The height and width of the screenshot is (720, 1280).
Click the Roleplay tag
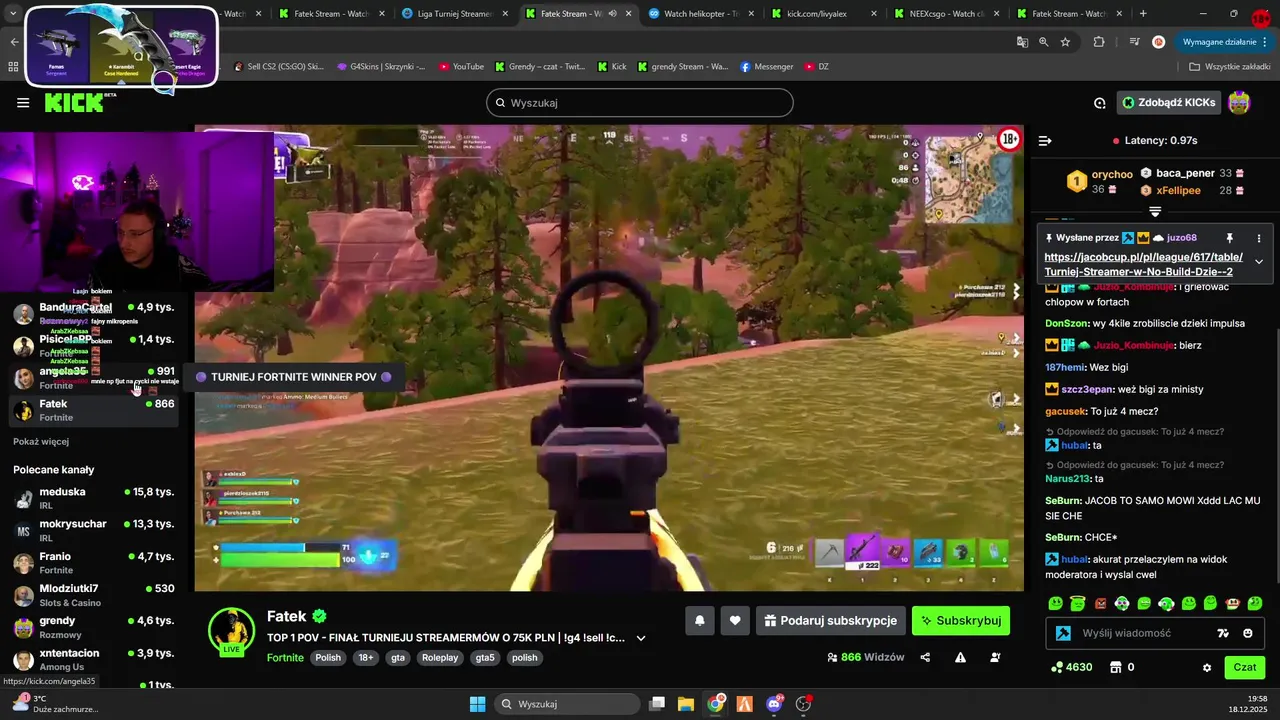(x=440, y=658)
